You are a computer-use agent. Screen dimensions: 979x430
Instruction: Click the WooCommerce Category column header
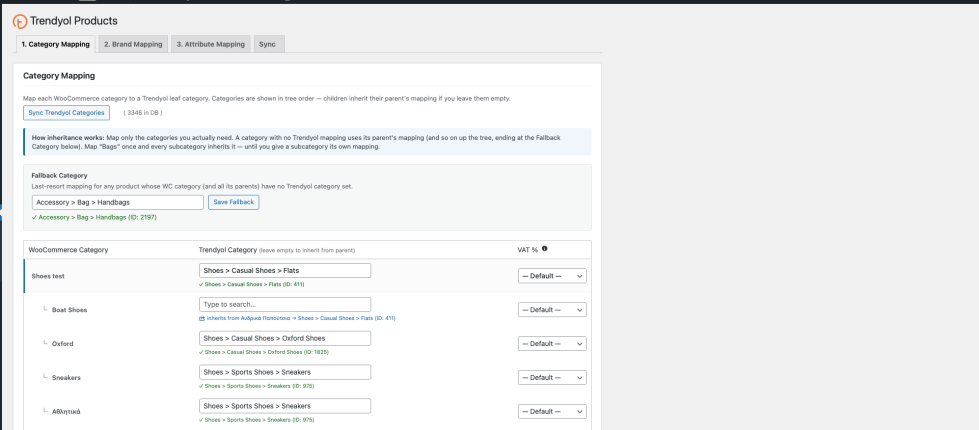coord(69,250)
